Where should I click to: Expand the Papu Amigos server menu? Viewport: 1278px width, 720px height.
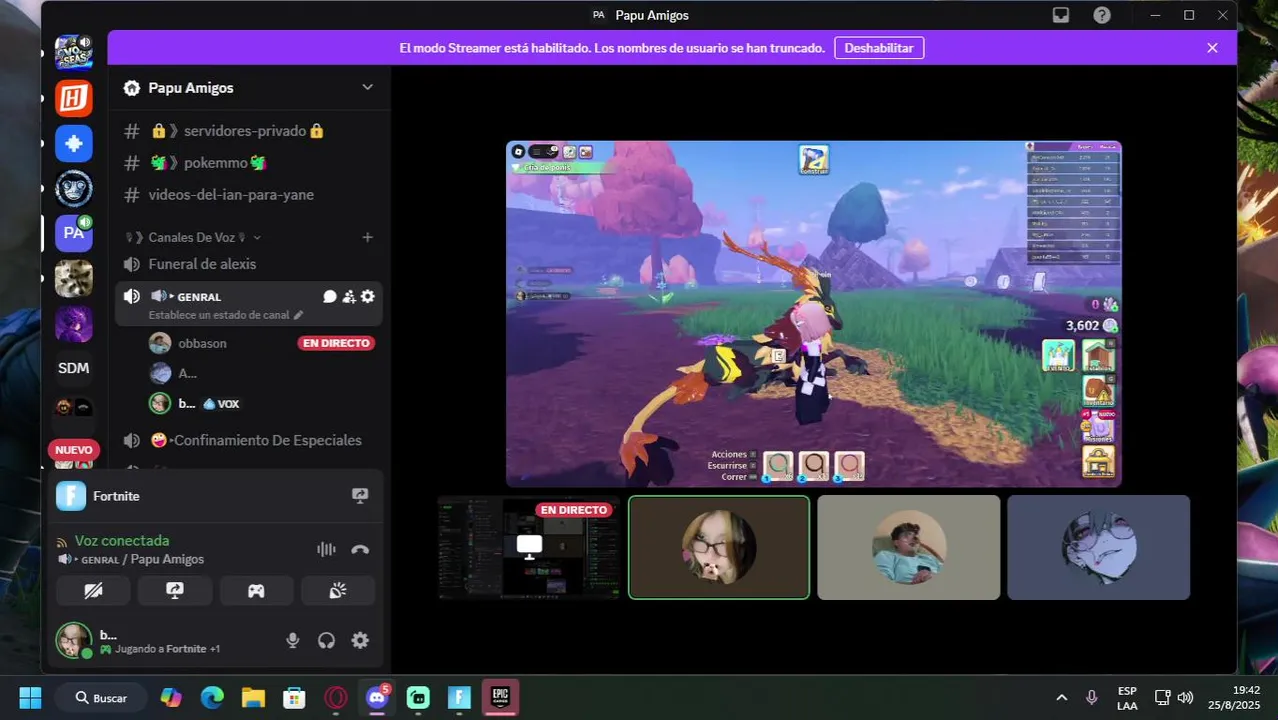[x=367, y=88]
